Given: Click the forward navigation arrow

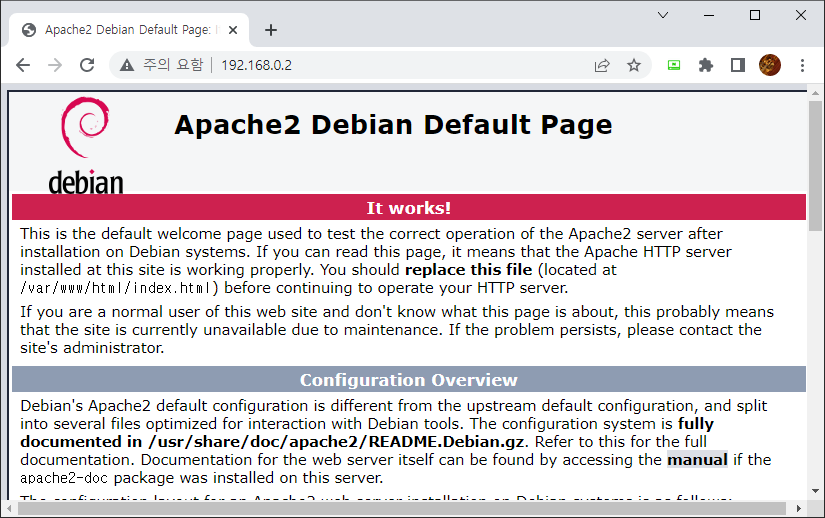Looking at the screenshot, I should click(55, 65).
